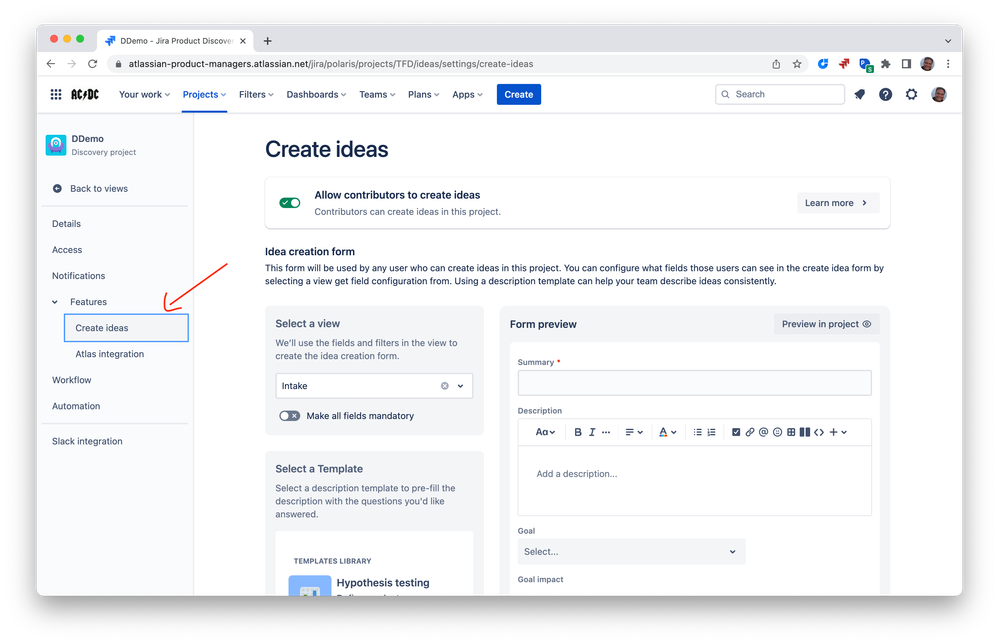Open more formatting options ellipsis
Viewport: 999px width, 644px height.
coord(606,432)
